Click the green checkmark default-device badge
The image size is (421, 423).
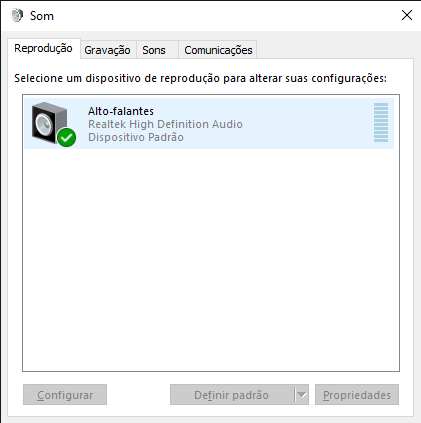(x=67, y=137)
